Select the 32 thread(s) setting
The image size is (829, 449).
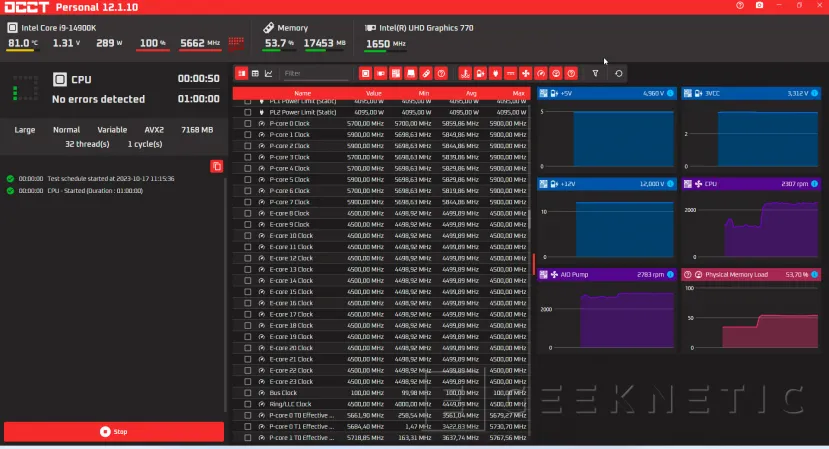point(87,144)
